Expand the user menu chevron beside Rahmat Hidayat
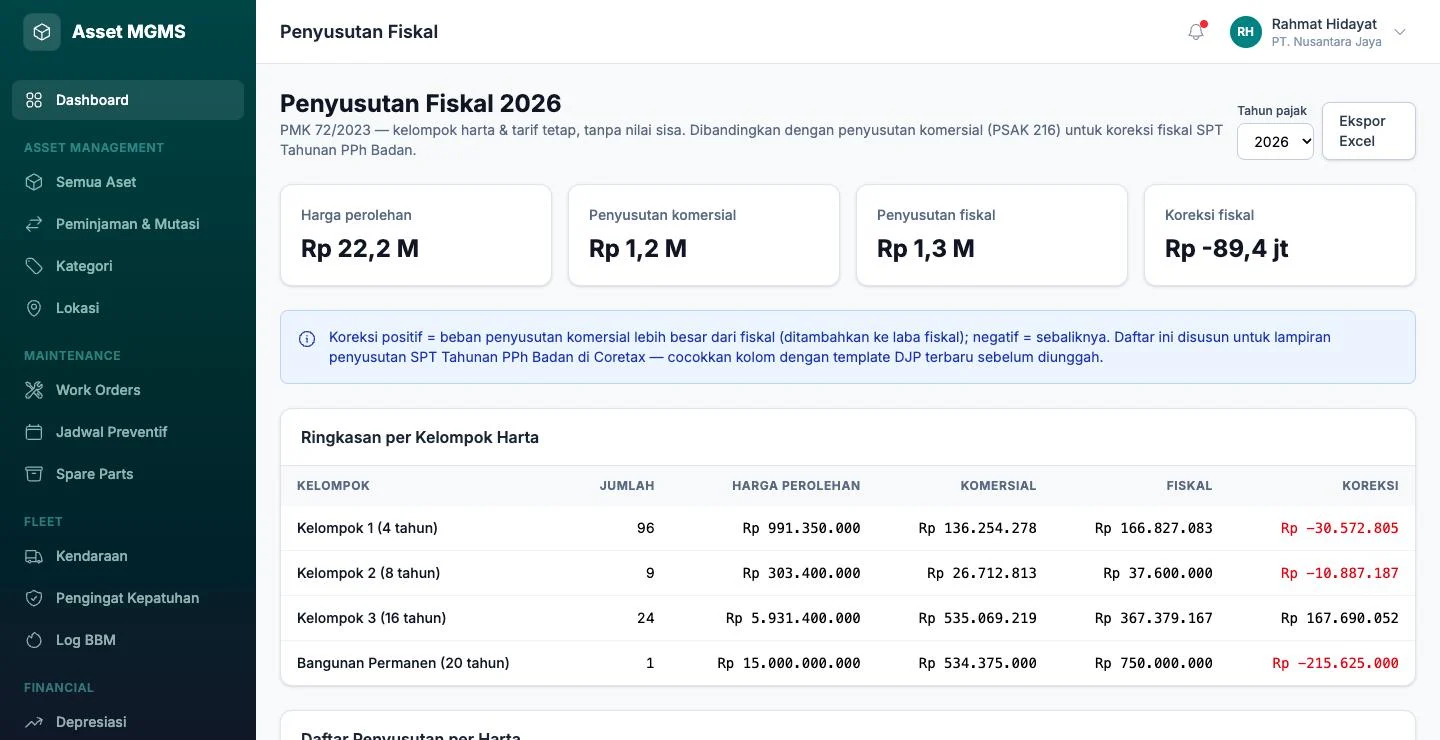The height and width of the screenshot is (740, 1440). pyautogui.click(x=1400, y=32)
